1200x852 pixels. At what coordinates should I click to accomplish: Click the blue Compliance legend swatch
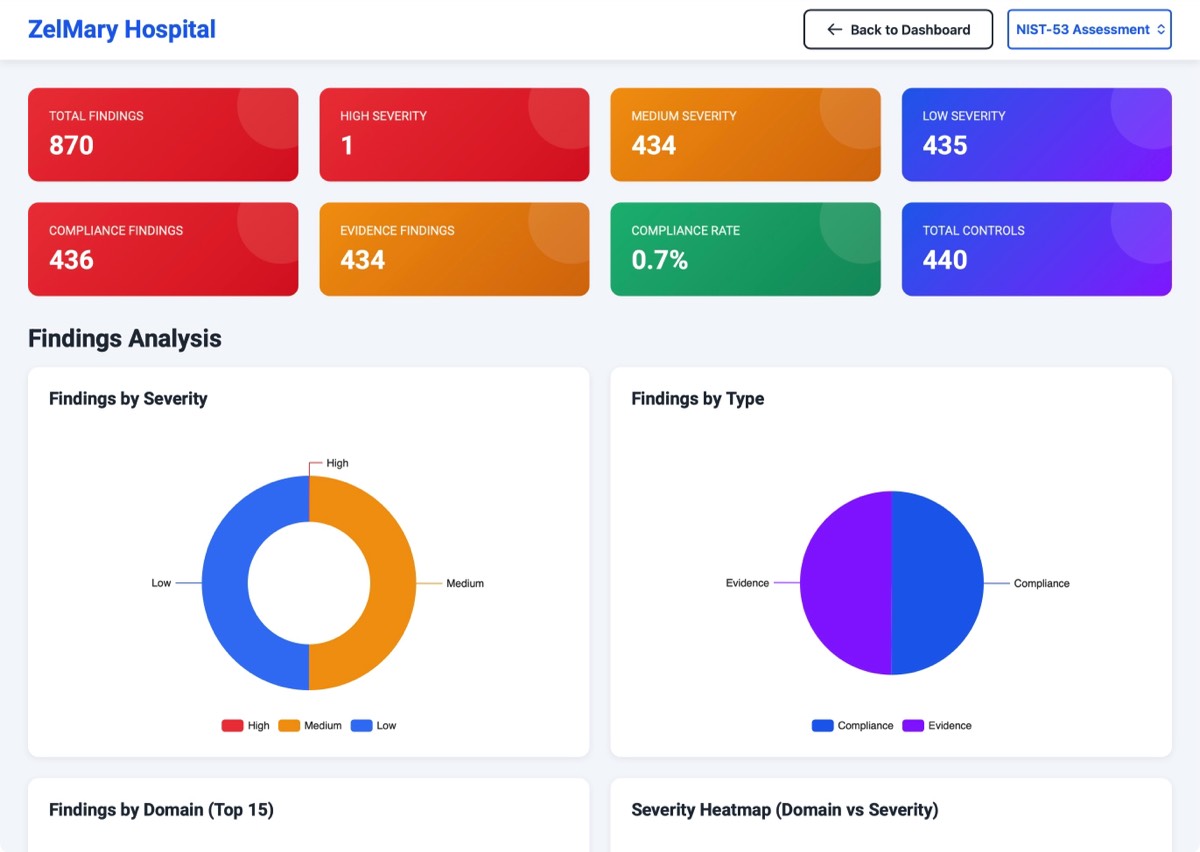[822, 725]
